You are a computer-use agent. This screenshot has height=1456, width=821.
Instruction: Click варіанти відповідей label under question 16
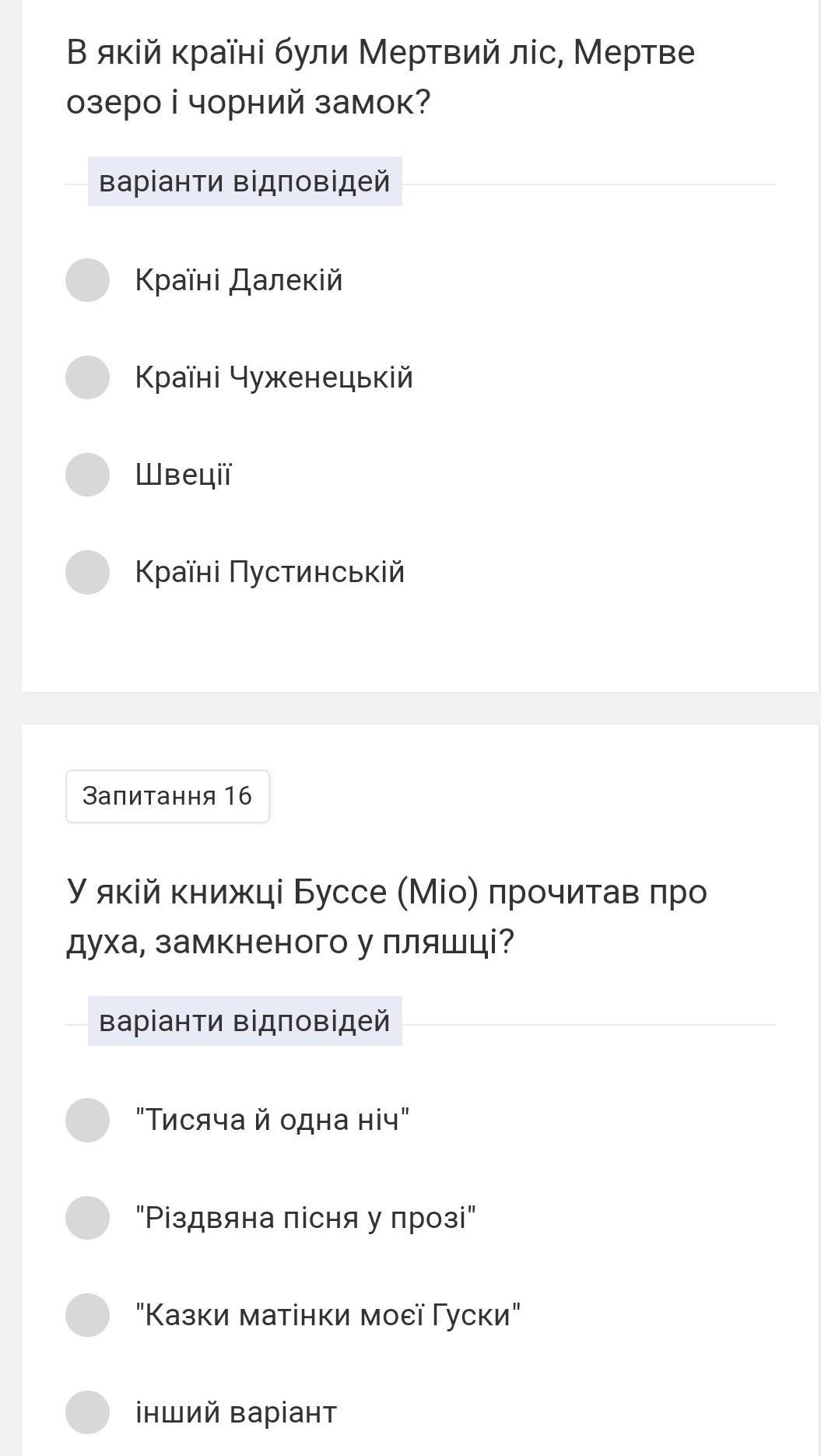point(244,1021)
